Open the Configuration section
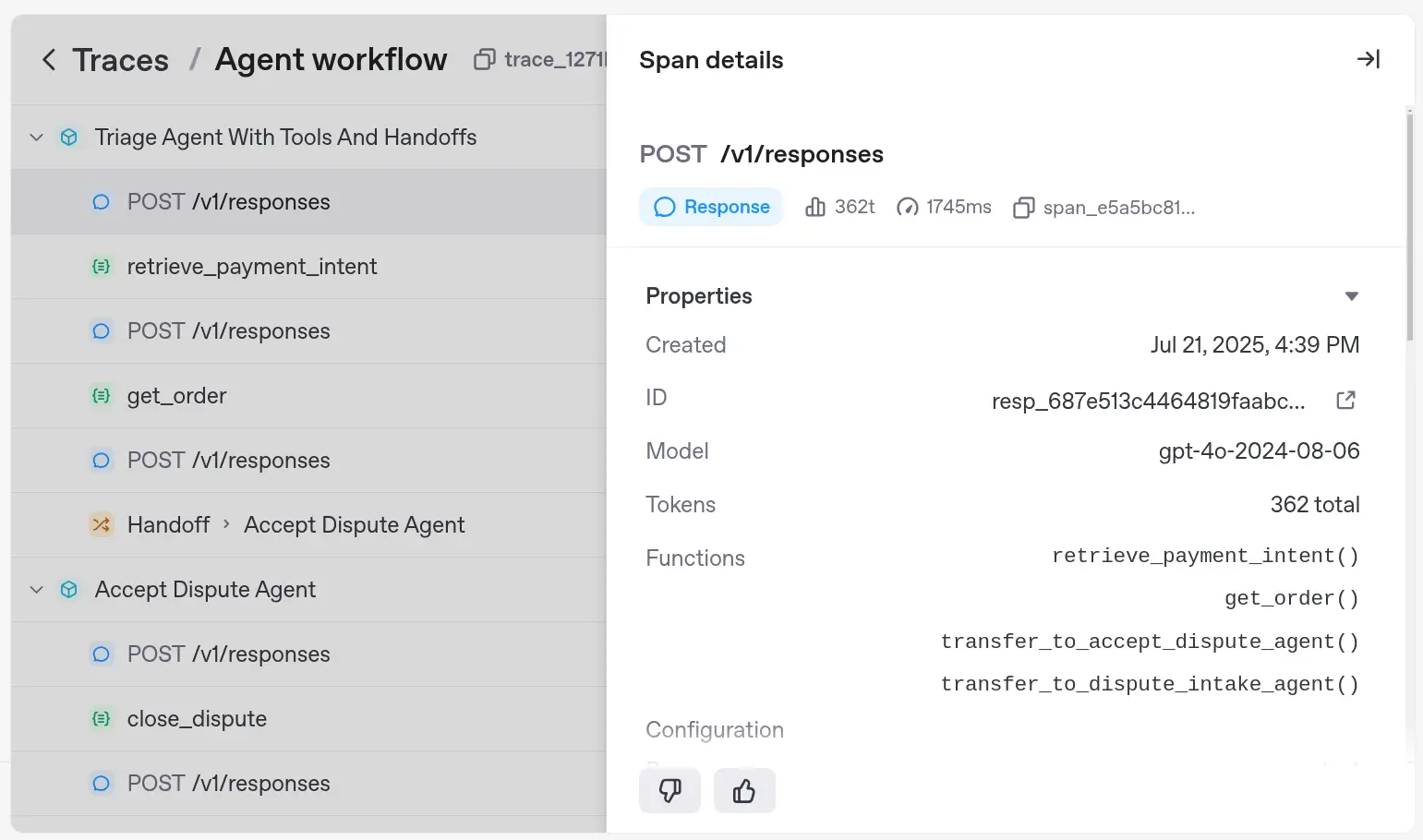The image size is (1423, 840). point(714,729)
